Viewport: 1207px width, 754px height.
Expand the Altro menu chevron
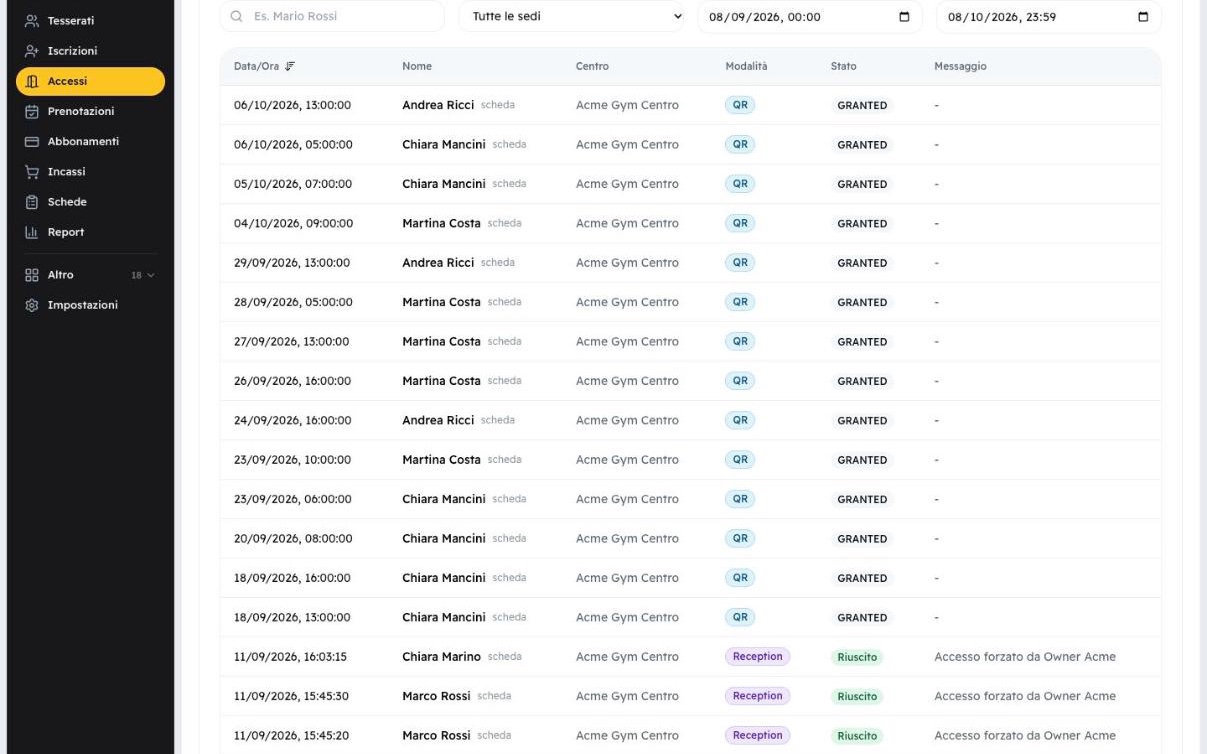[152, 275]
